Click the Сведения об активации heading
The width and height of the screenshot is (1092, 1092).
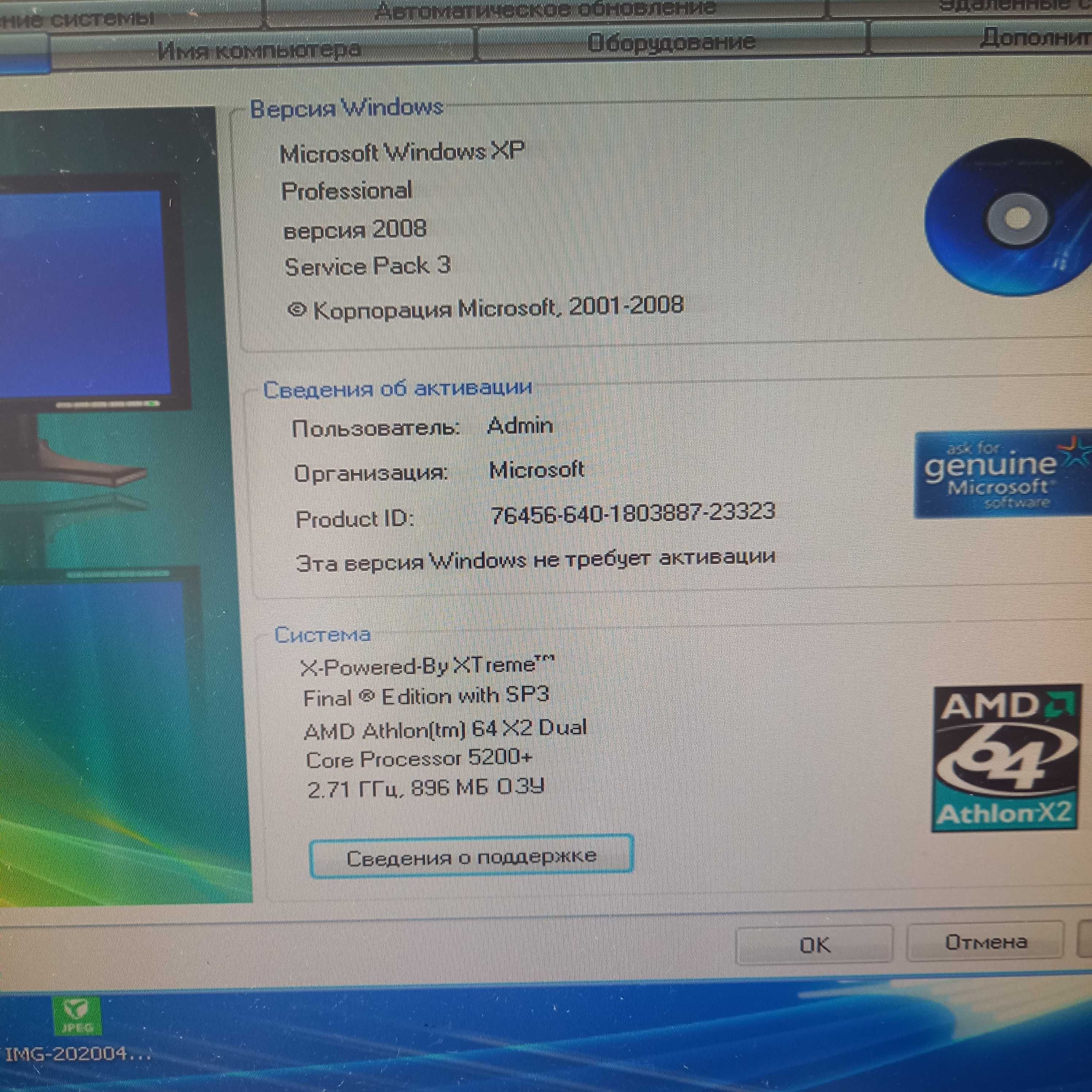[x=397, y=389]
